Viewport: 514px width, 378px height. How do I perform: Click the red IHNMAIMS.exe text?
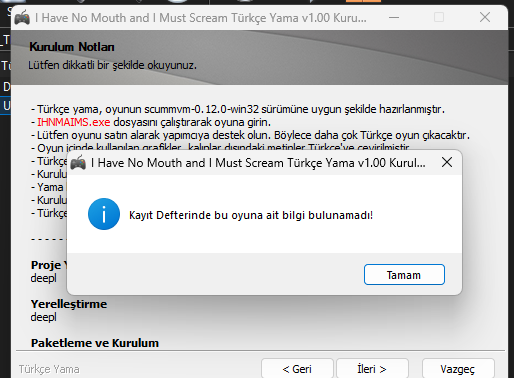click(x=74, y=122)
